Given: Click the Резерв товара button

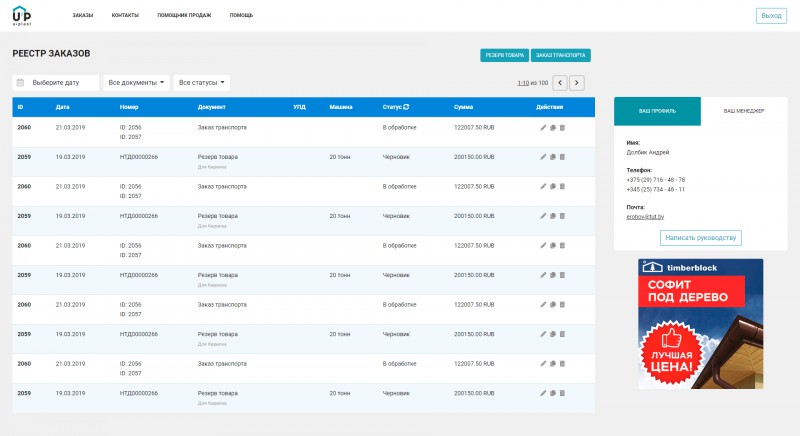Looking at the screenshot, I should 505,55.
